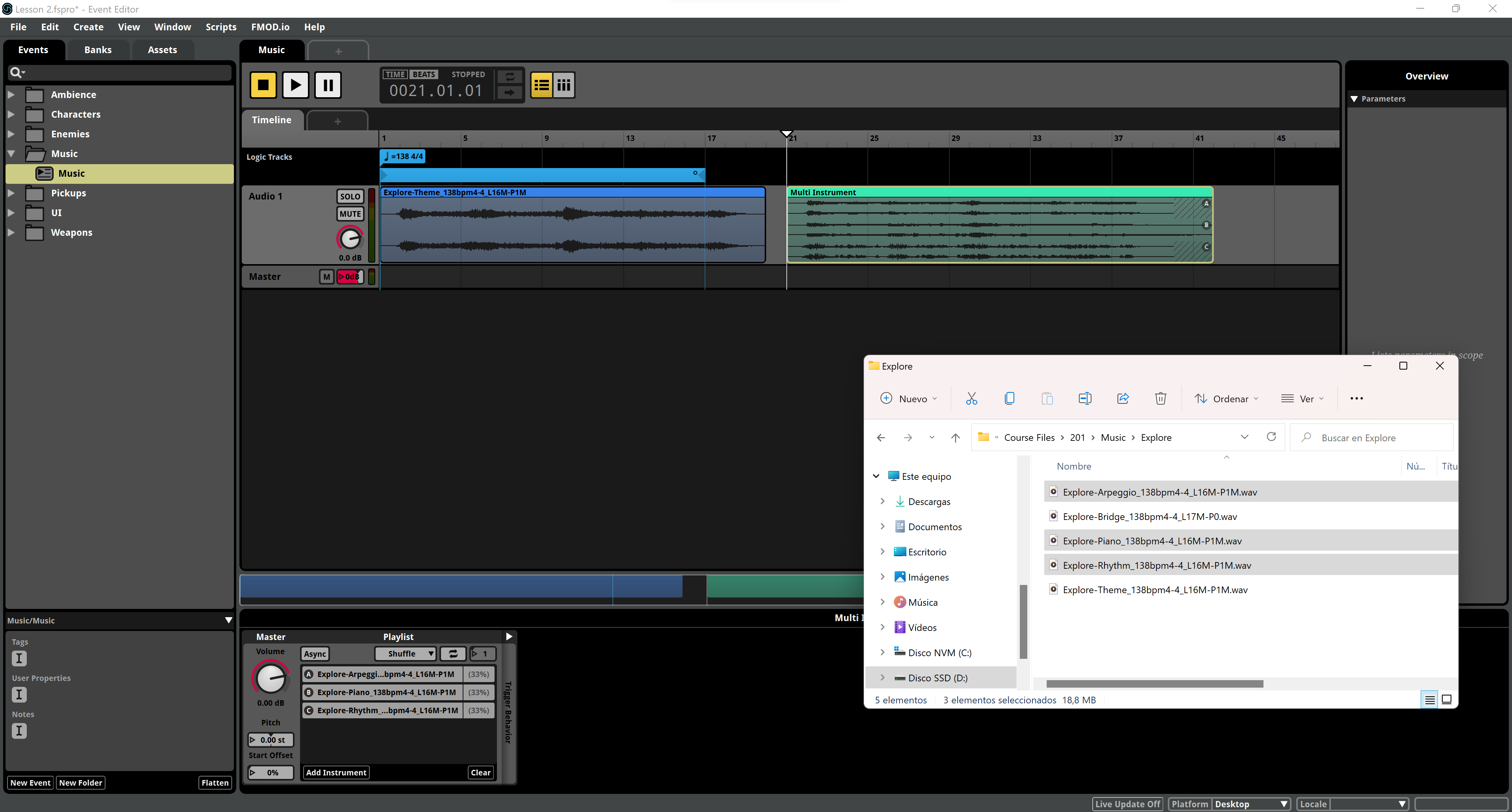
Task: Toggle the Async button in Playlist
Action: pos(315,654)
